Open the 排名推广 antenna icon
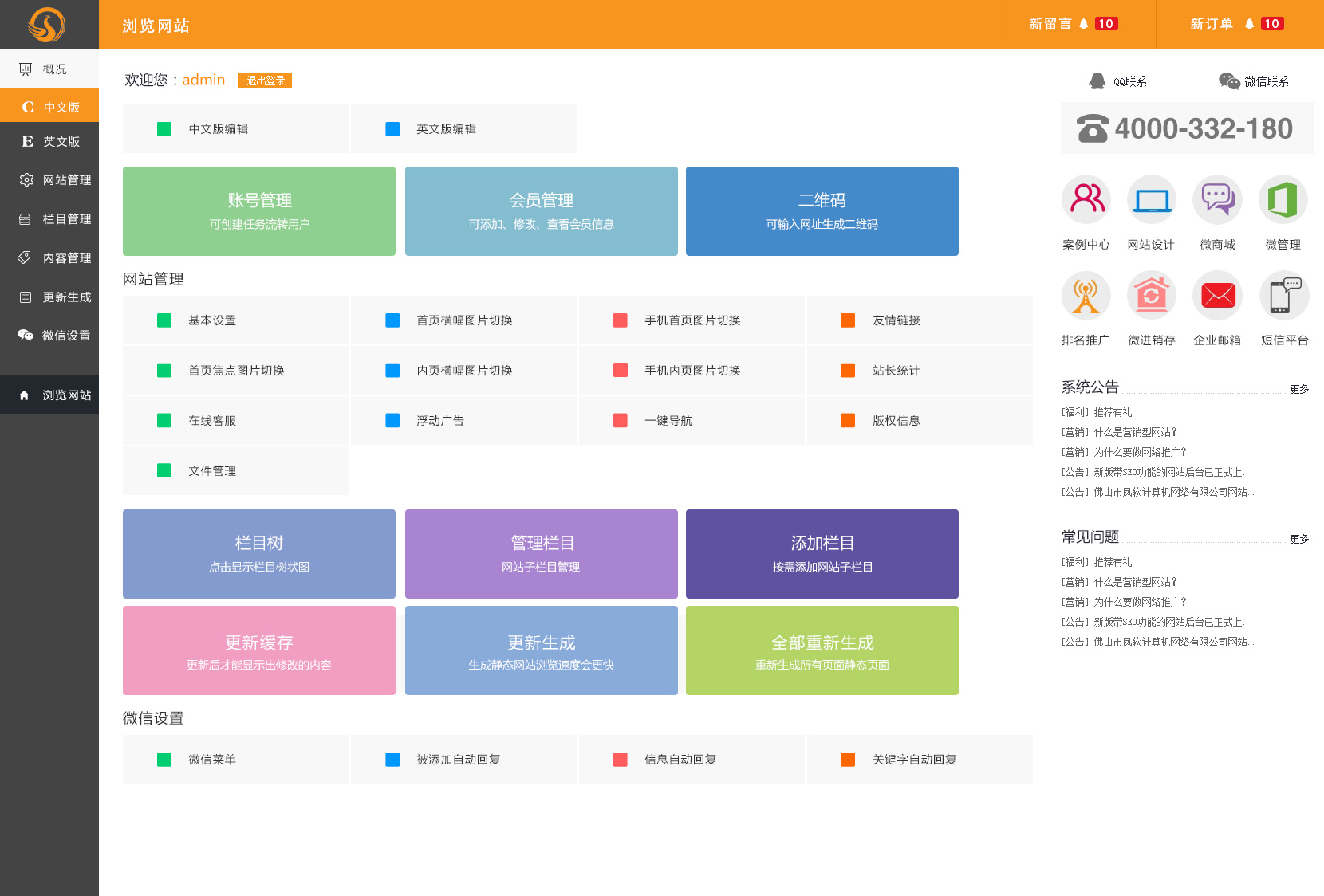 point(1086,296)
